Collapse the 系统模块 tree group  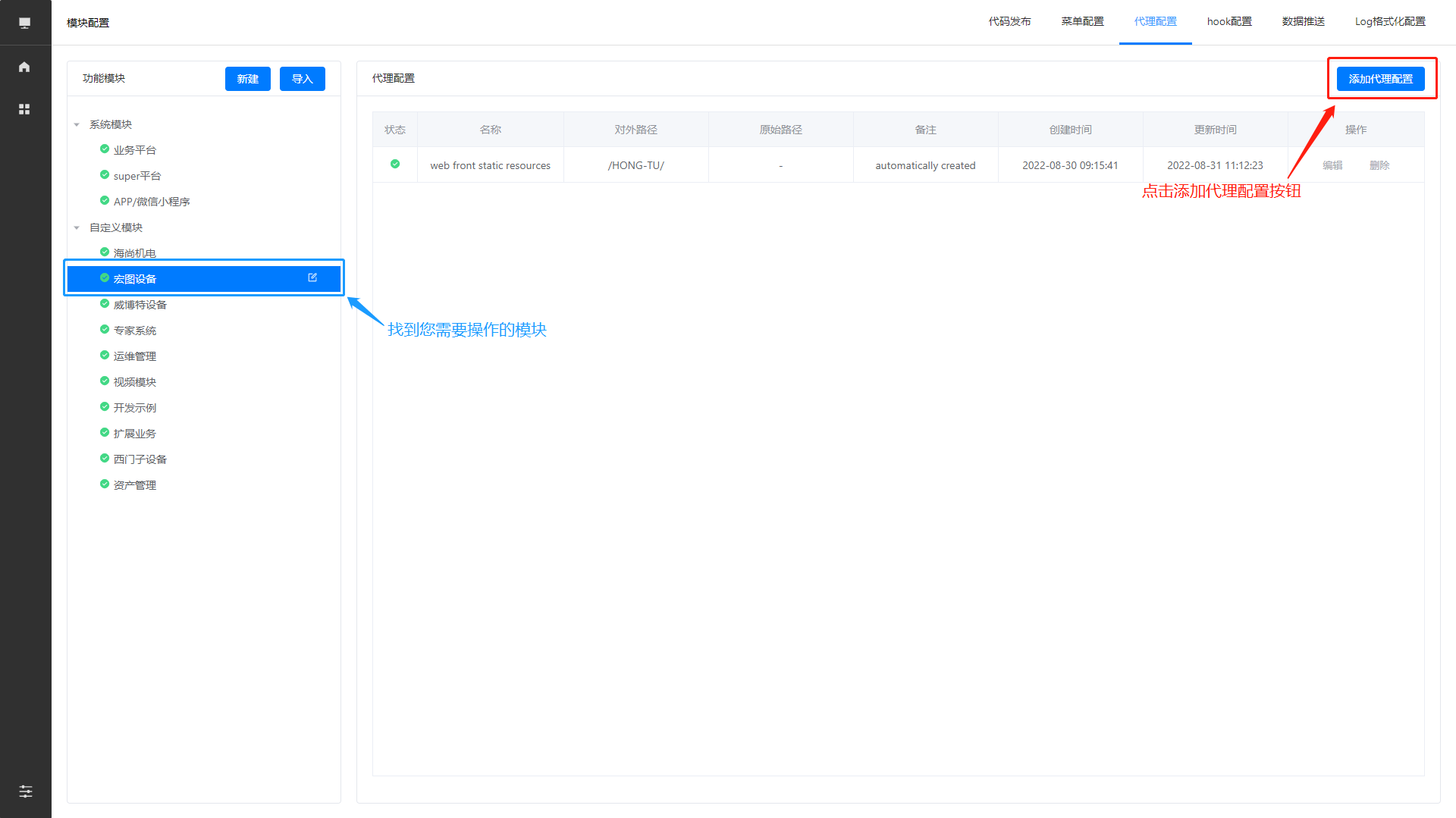[77, 124]
